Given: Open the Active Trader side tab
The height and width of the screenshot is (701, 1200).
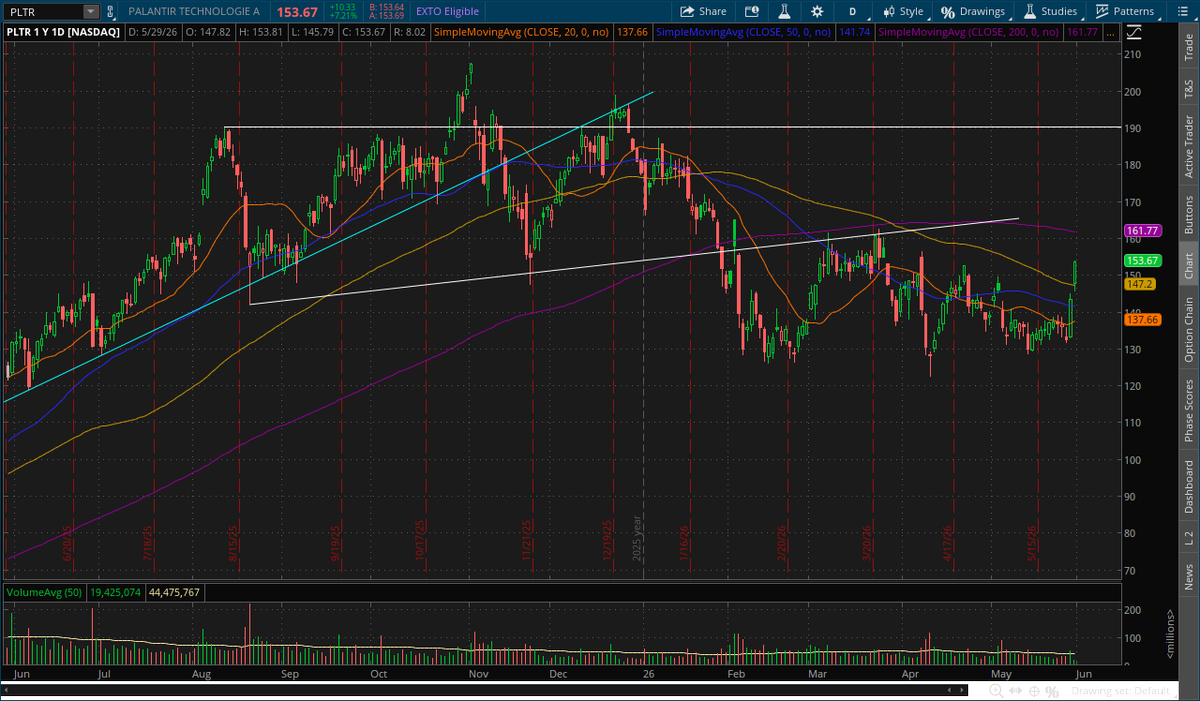Looking at the screenshot, I should point(1188,147).
